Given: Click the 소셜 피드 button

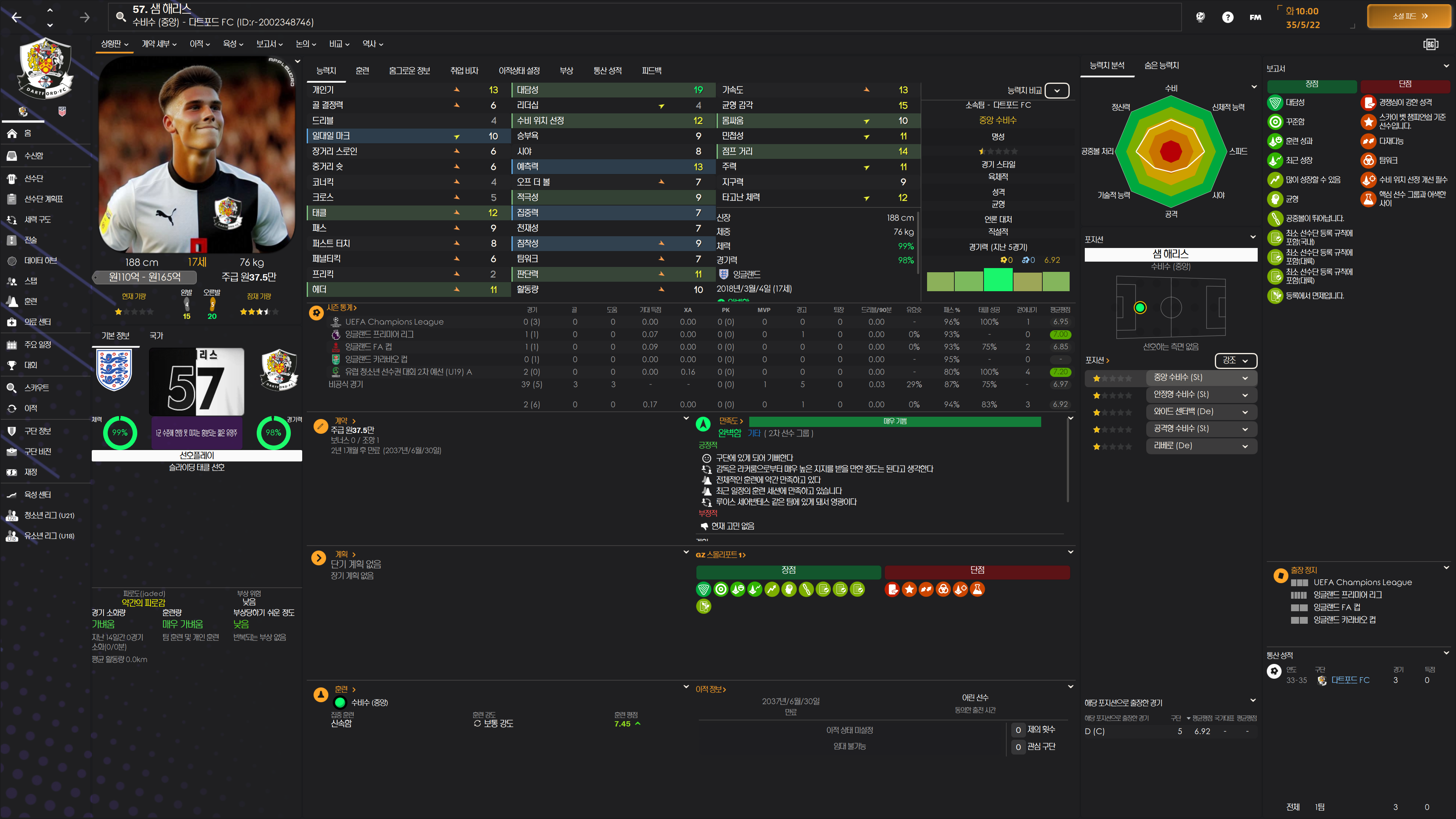Looking at the screenshot, I should coord(1409,16).
